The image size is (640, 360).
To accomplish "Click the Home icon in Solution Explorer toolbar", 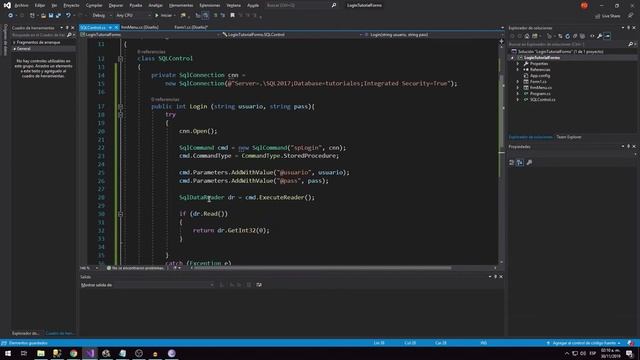I will pos(527,36).
